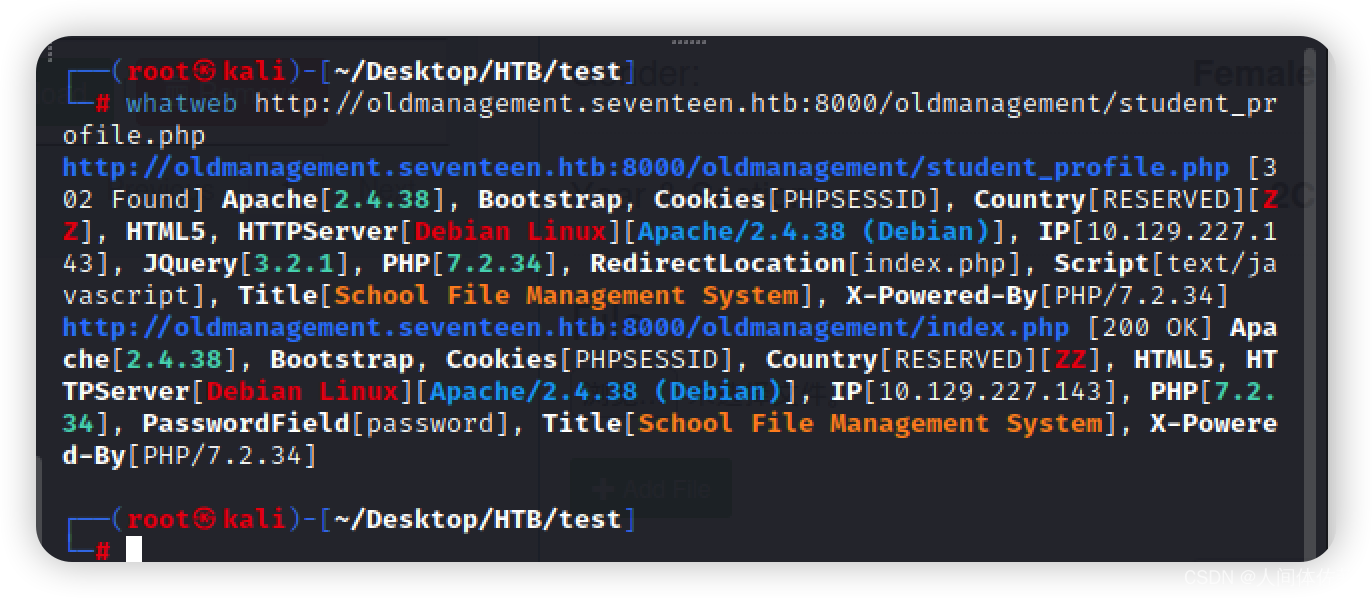Viewport: 1372px width, 598px height.
Task: Click "Script[text/ja" in the output
Action: [x=1166, y=263]
